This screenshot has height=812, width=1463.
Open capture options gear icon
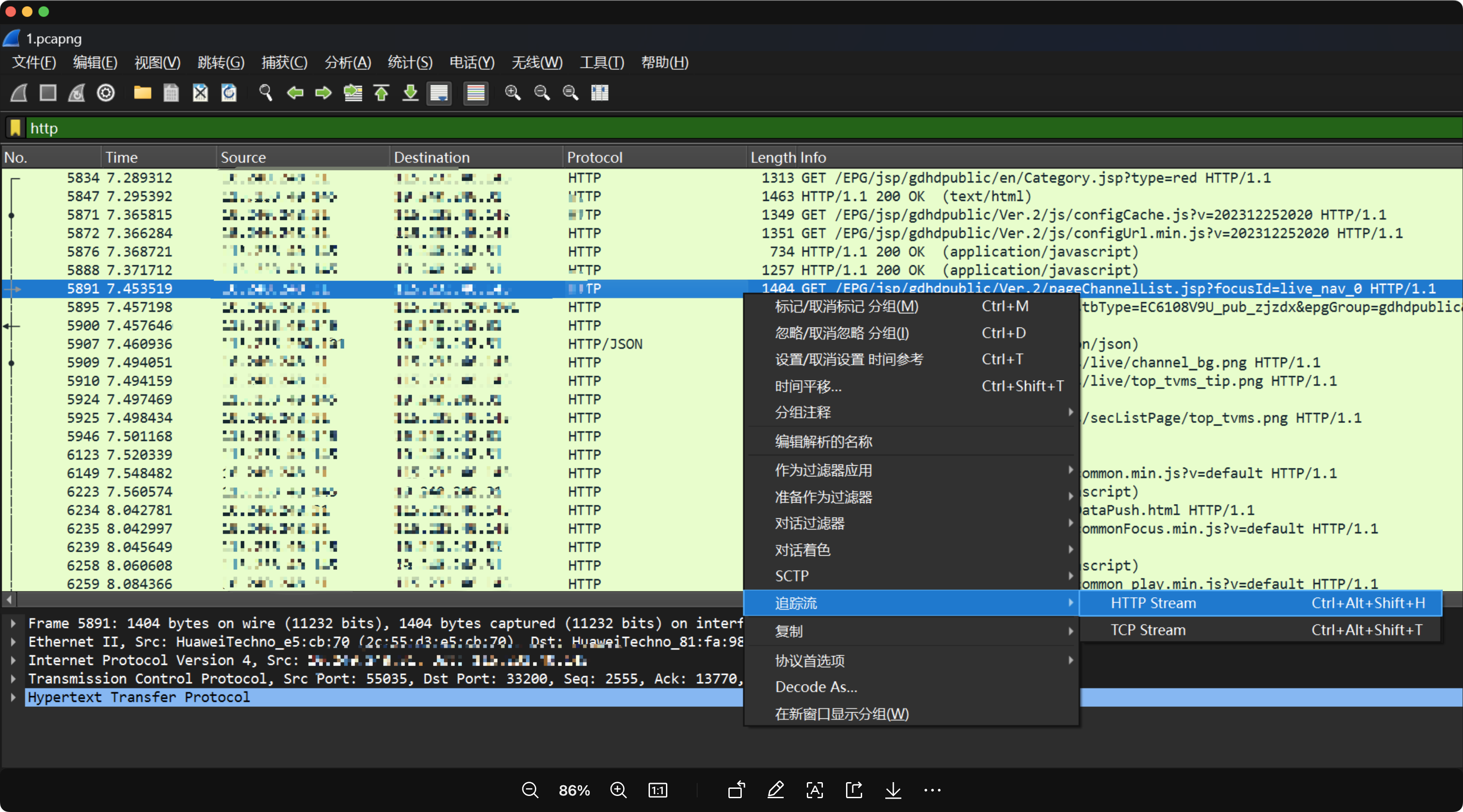coord(106,93)
